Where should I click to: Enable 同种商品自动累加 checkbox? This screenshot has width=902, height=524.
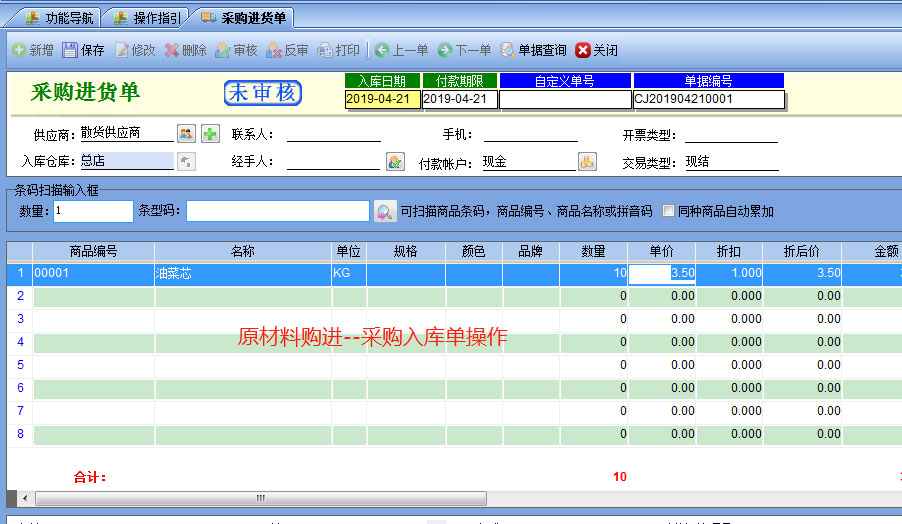click(x=669, y=211)
